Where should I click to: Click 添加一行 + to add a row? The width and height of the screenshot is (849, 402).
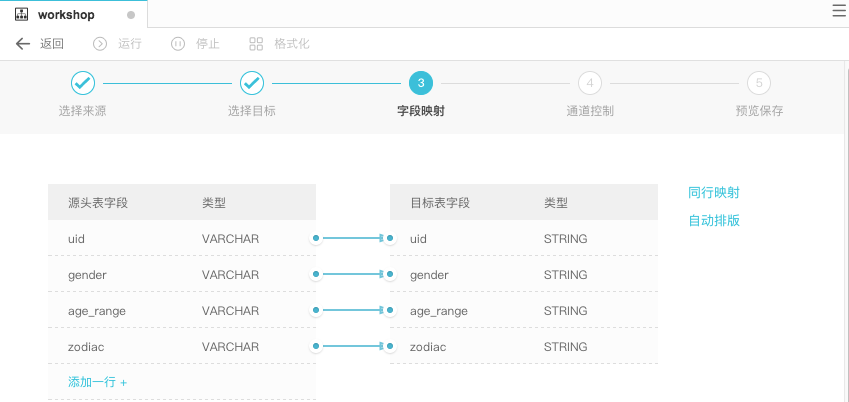tap(97, 382)
